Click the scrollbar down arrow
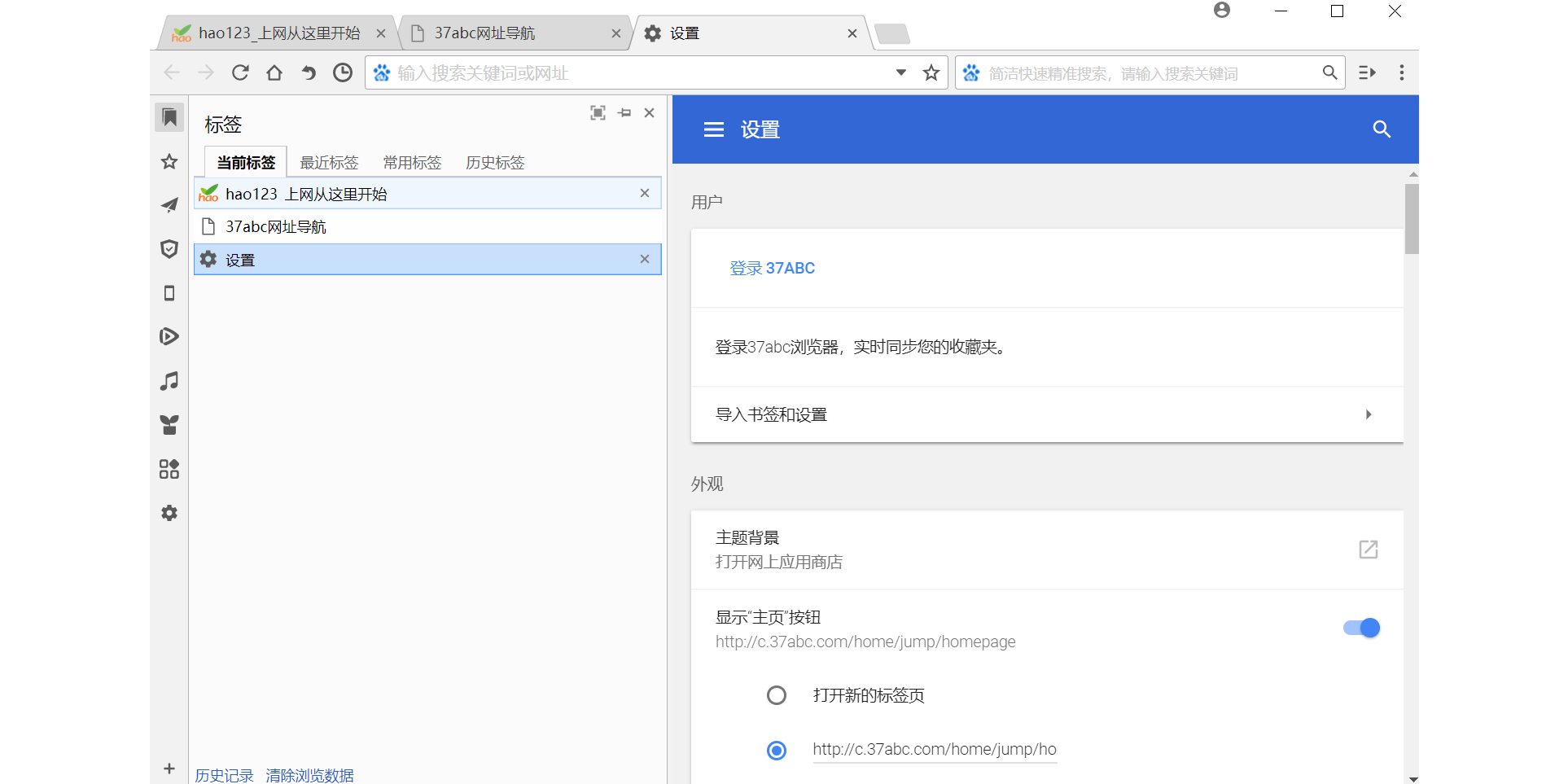Screen dimensions: 1568x784 [x=1413, y=778]
